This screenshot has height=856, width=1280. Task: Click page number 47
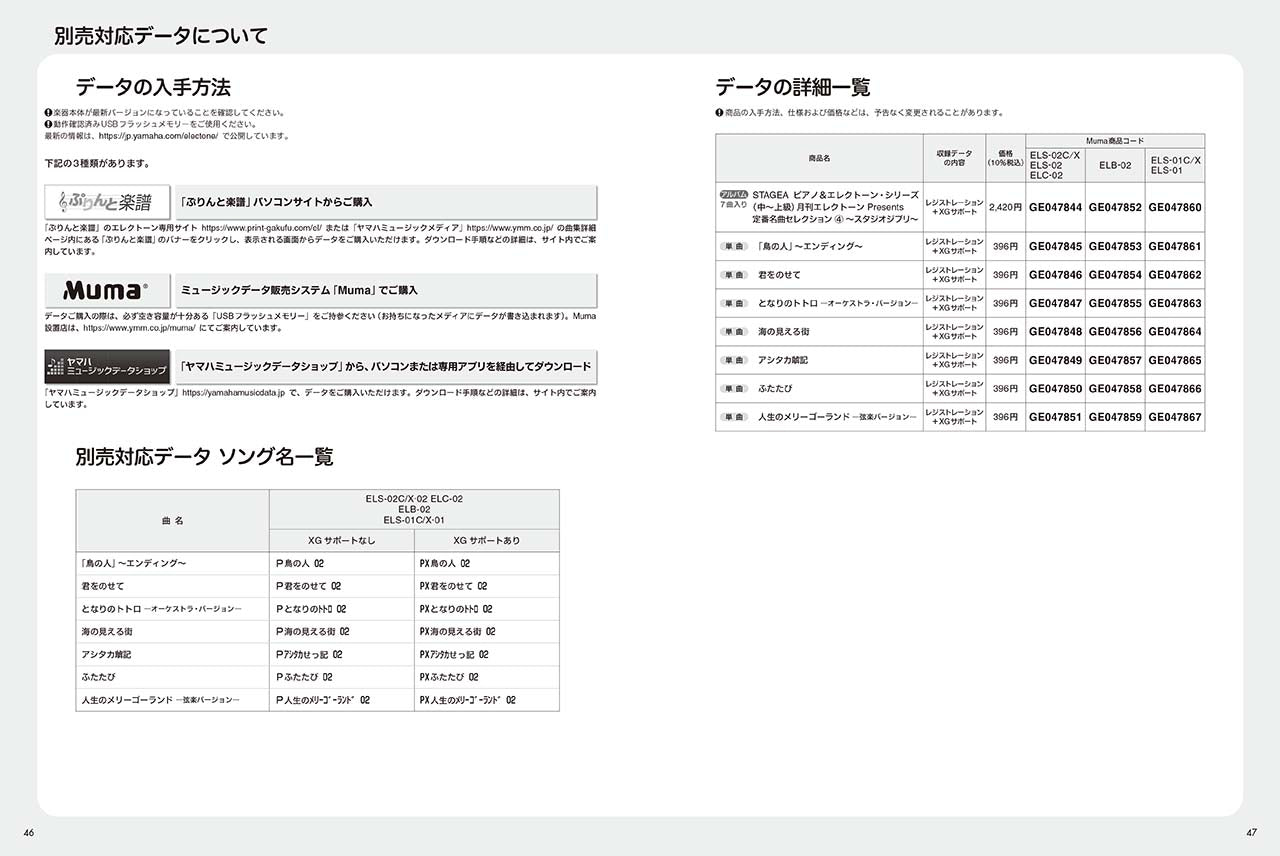click(1251, 833)
